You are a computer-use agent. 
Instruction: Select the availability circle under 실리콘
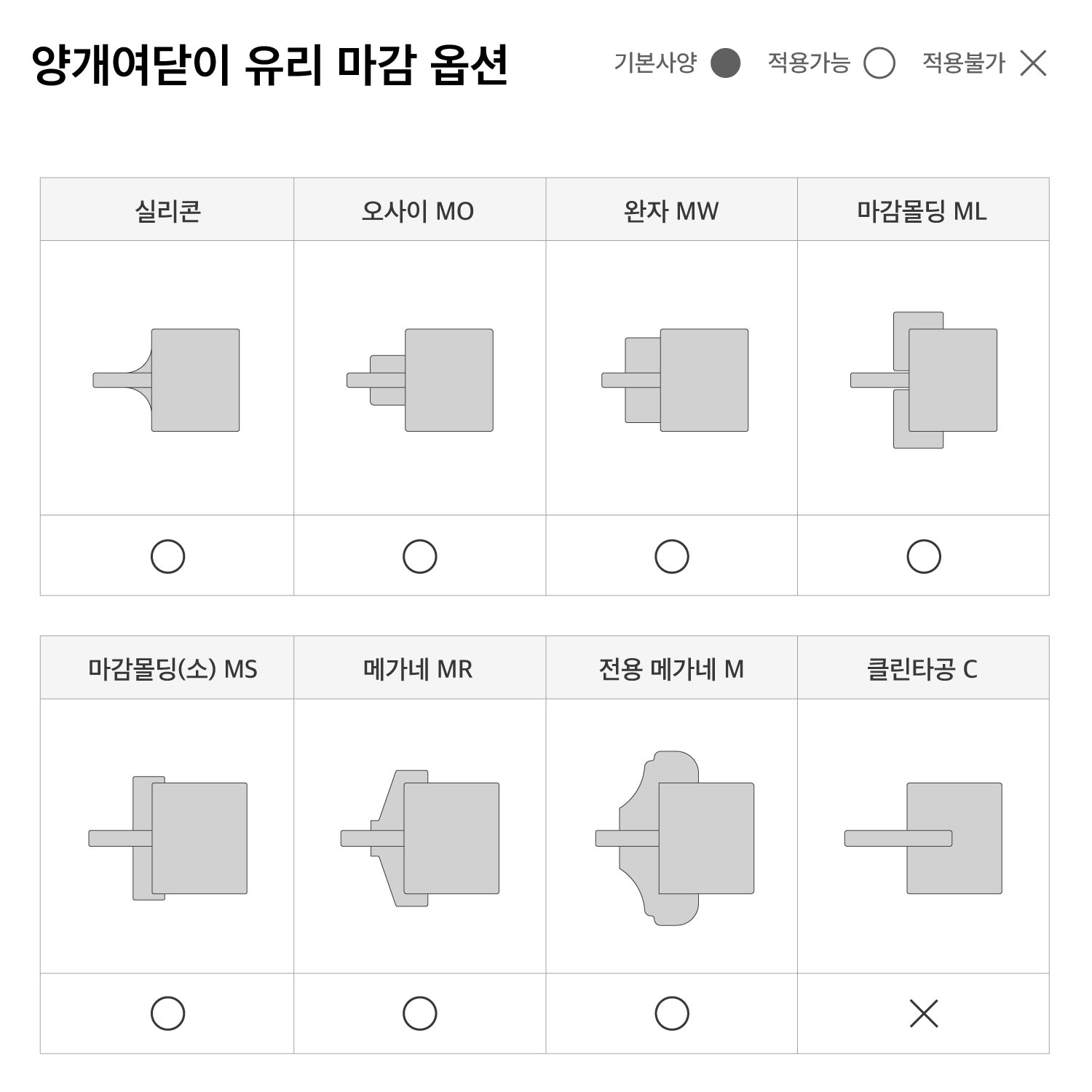(x=167, y=557)
